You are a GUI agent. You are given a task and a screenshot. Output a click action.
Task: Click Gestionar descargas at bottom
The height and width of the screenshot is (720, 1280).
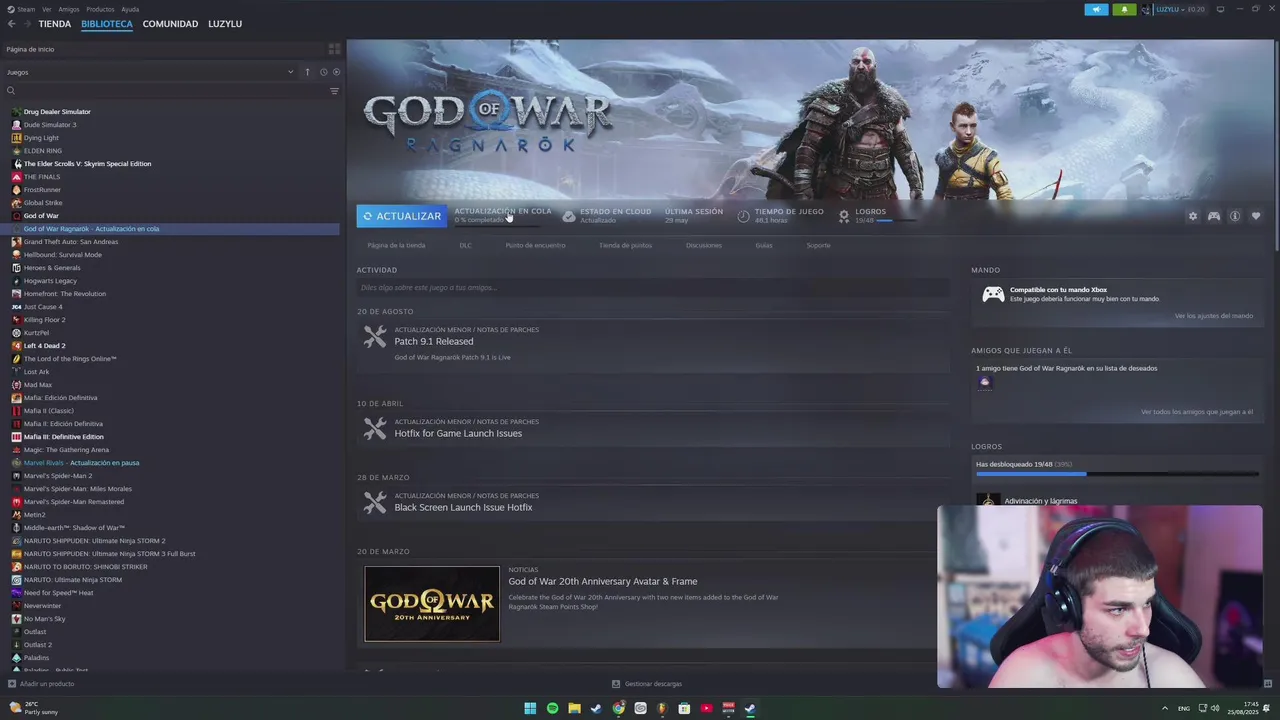[646, 684]
